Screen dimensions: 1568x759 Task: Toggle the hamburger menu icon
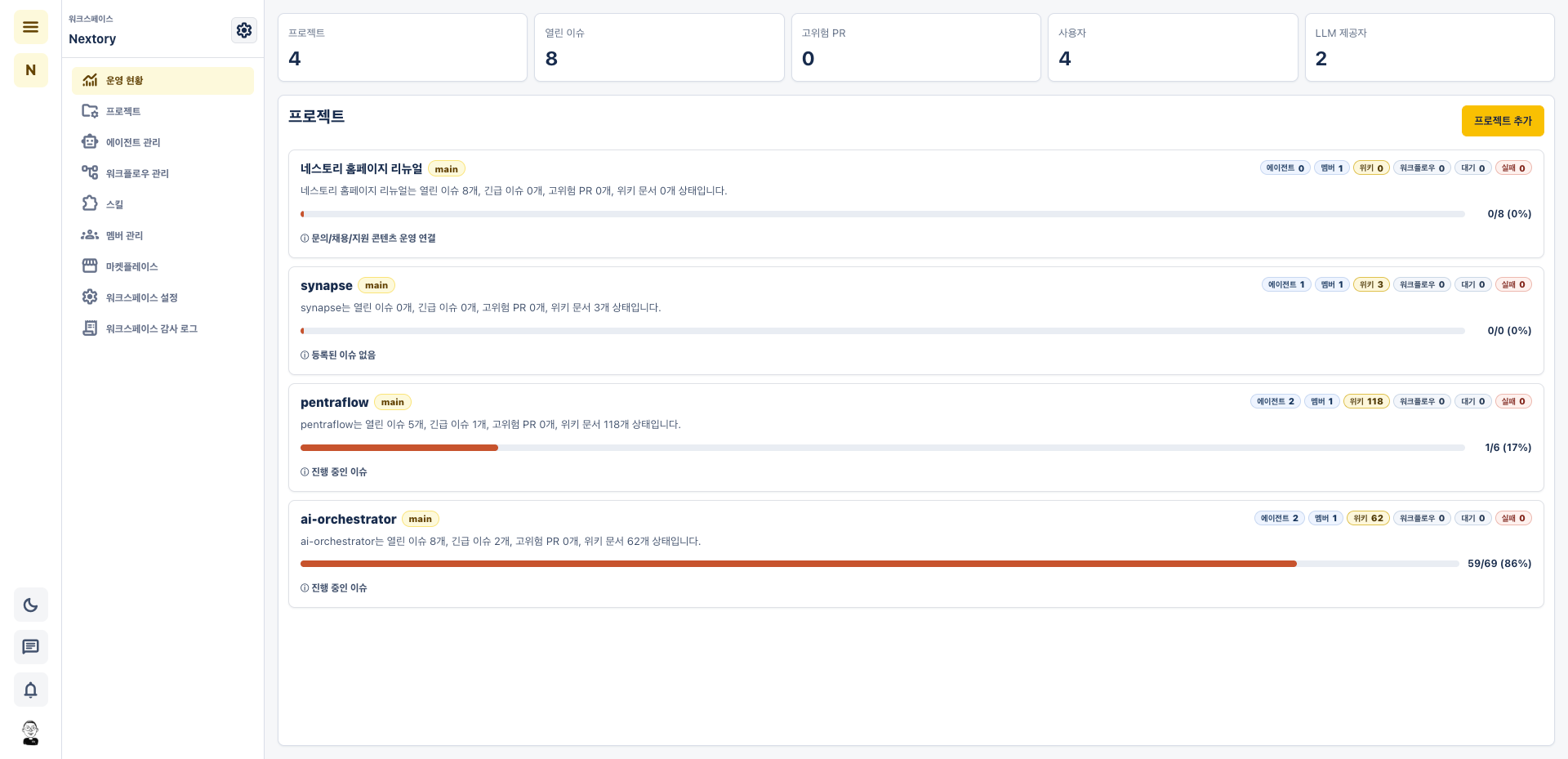[30, 27]
